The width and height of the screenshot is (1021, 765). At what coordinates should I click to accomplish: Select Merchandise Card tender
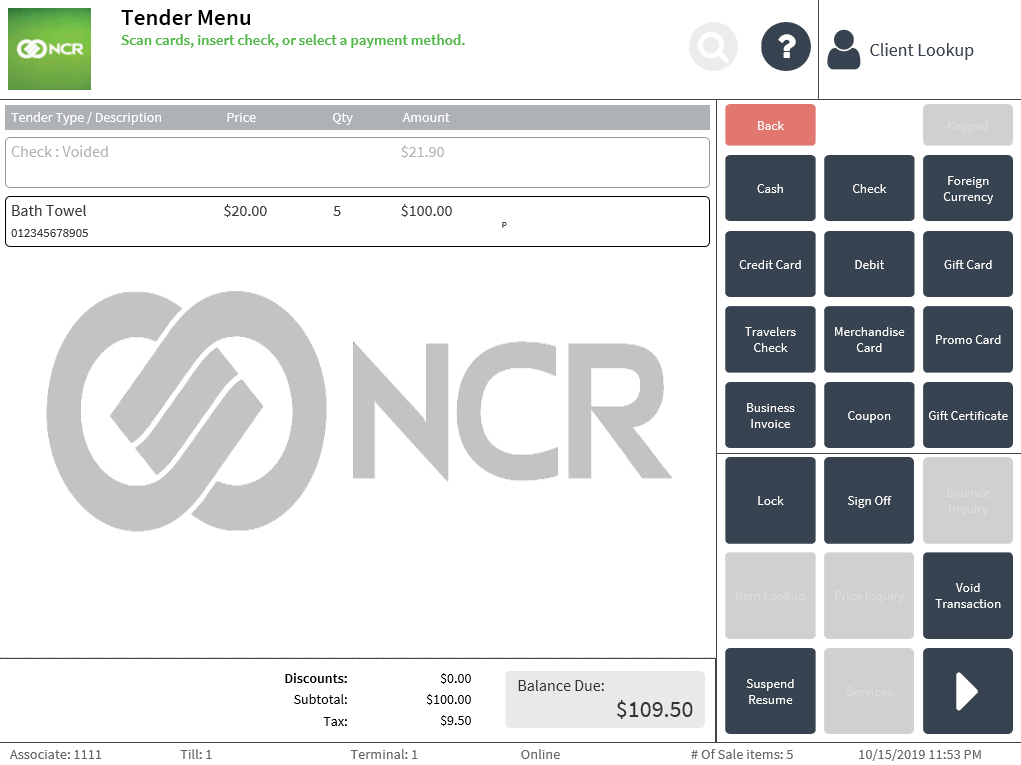pyautogui.click(x=869, y=339)
